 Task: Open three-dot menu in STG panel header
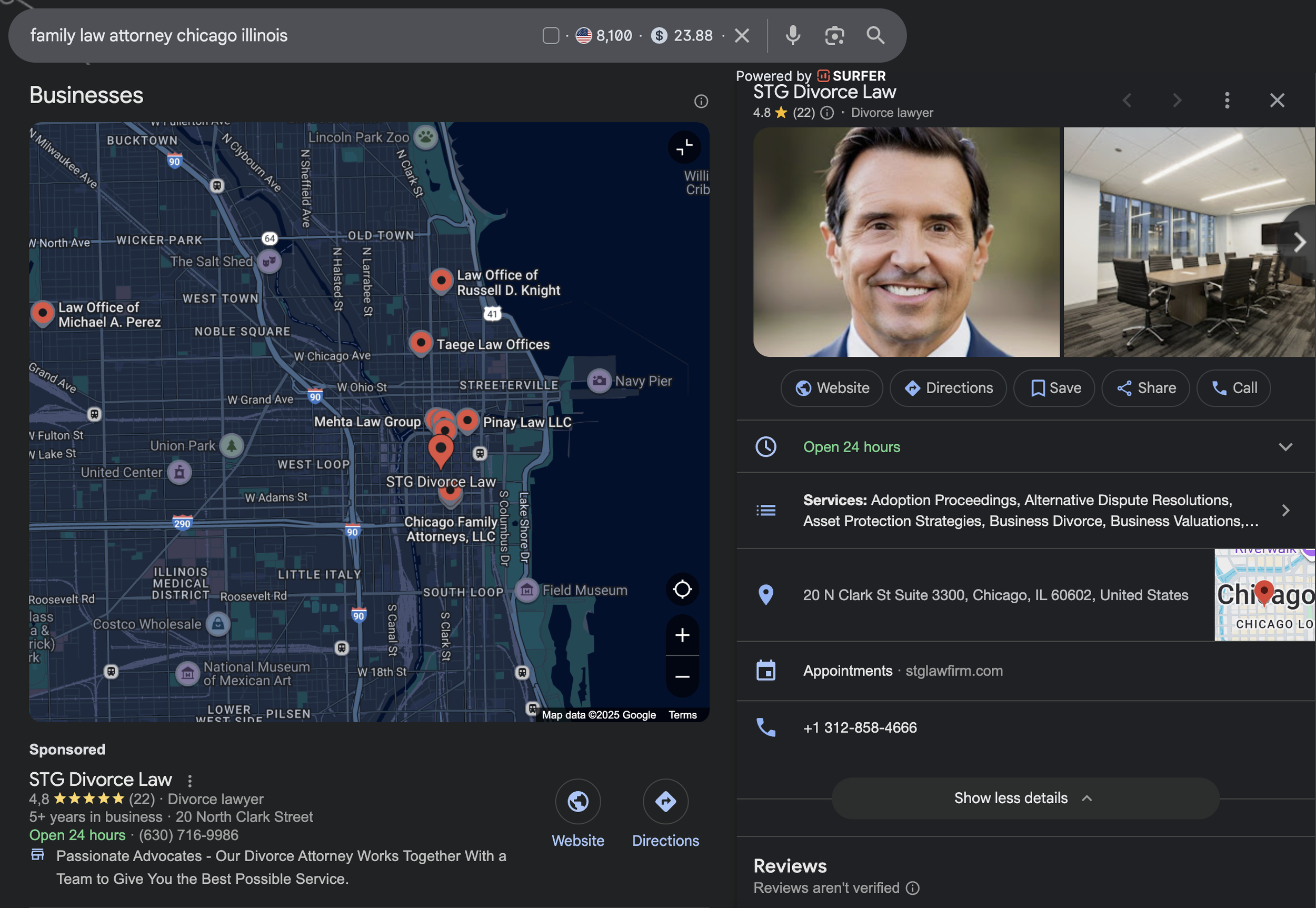pos(1227,101)
